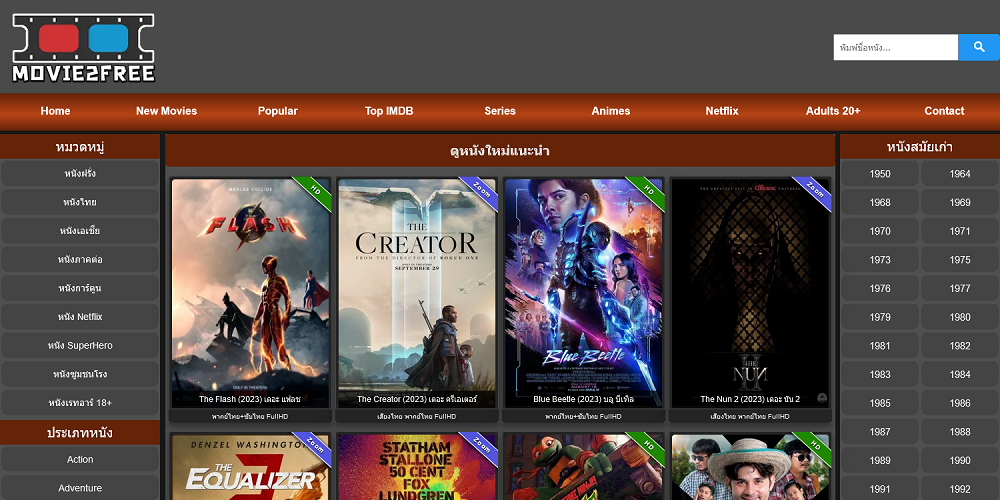
Task: Select the หนังฝรั่ง category
Action: [x=80, y=173]
